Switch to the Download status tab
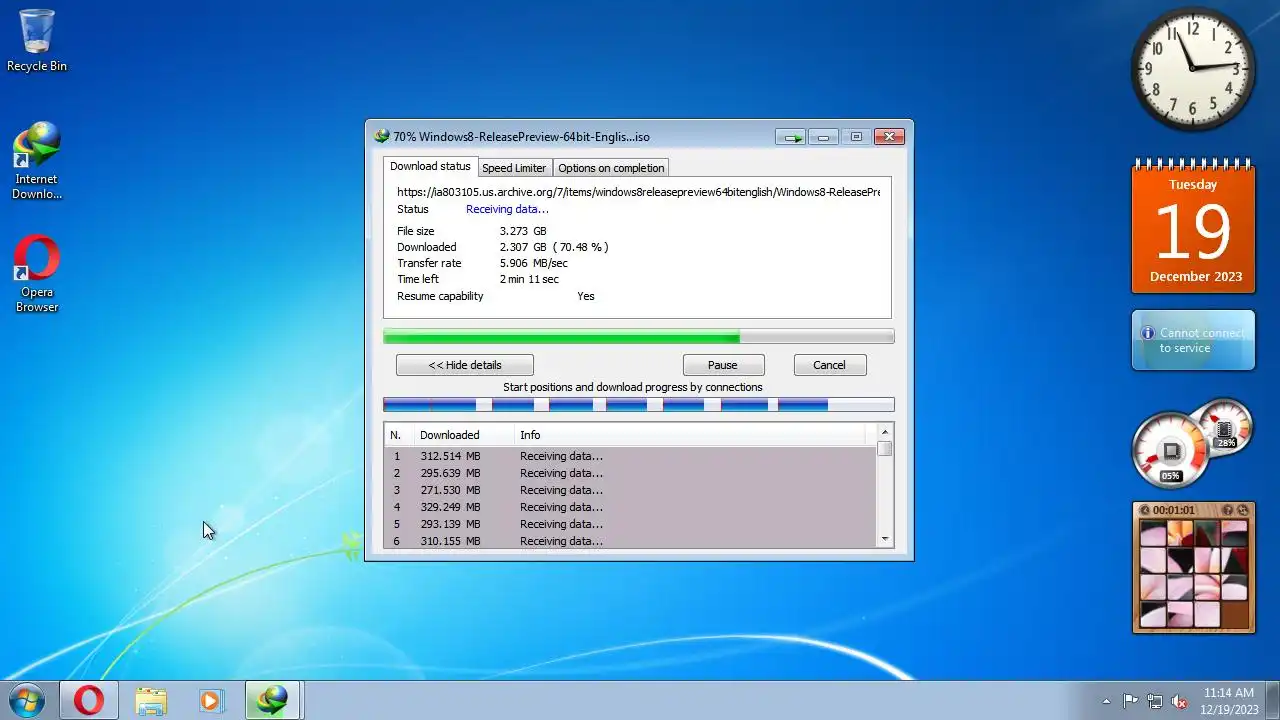Screen dimensions: 1280x720 [430, 166]
